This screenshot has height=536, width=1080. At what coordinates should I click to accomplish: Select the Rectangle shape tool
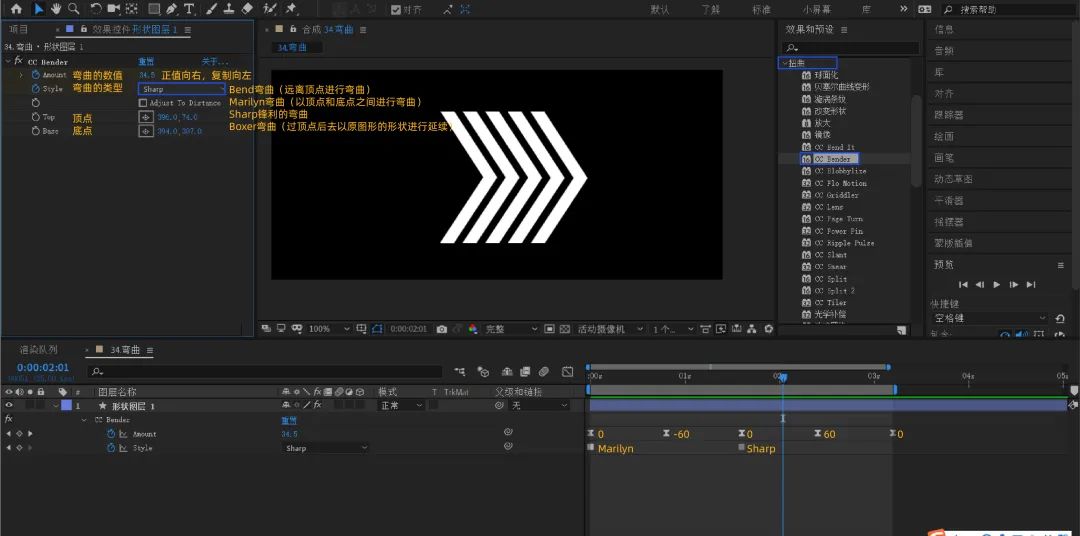coord(154,9)
